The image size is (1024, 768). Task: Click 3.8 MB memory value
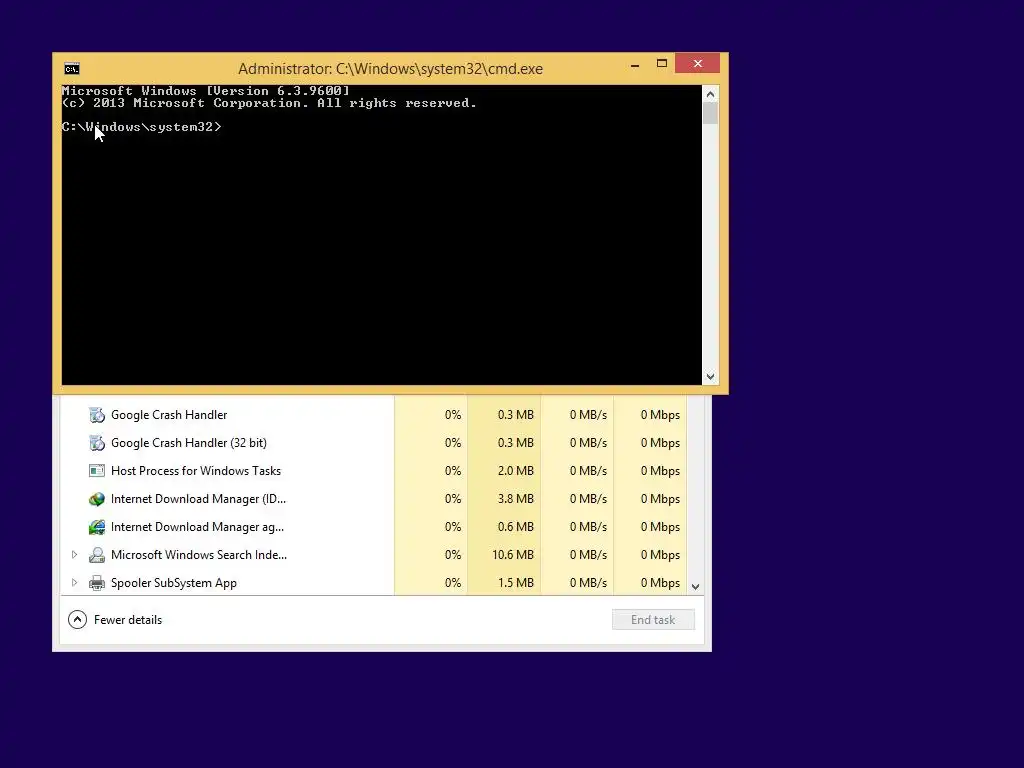coord(516,499)
